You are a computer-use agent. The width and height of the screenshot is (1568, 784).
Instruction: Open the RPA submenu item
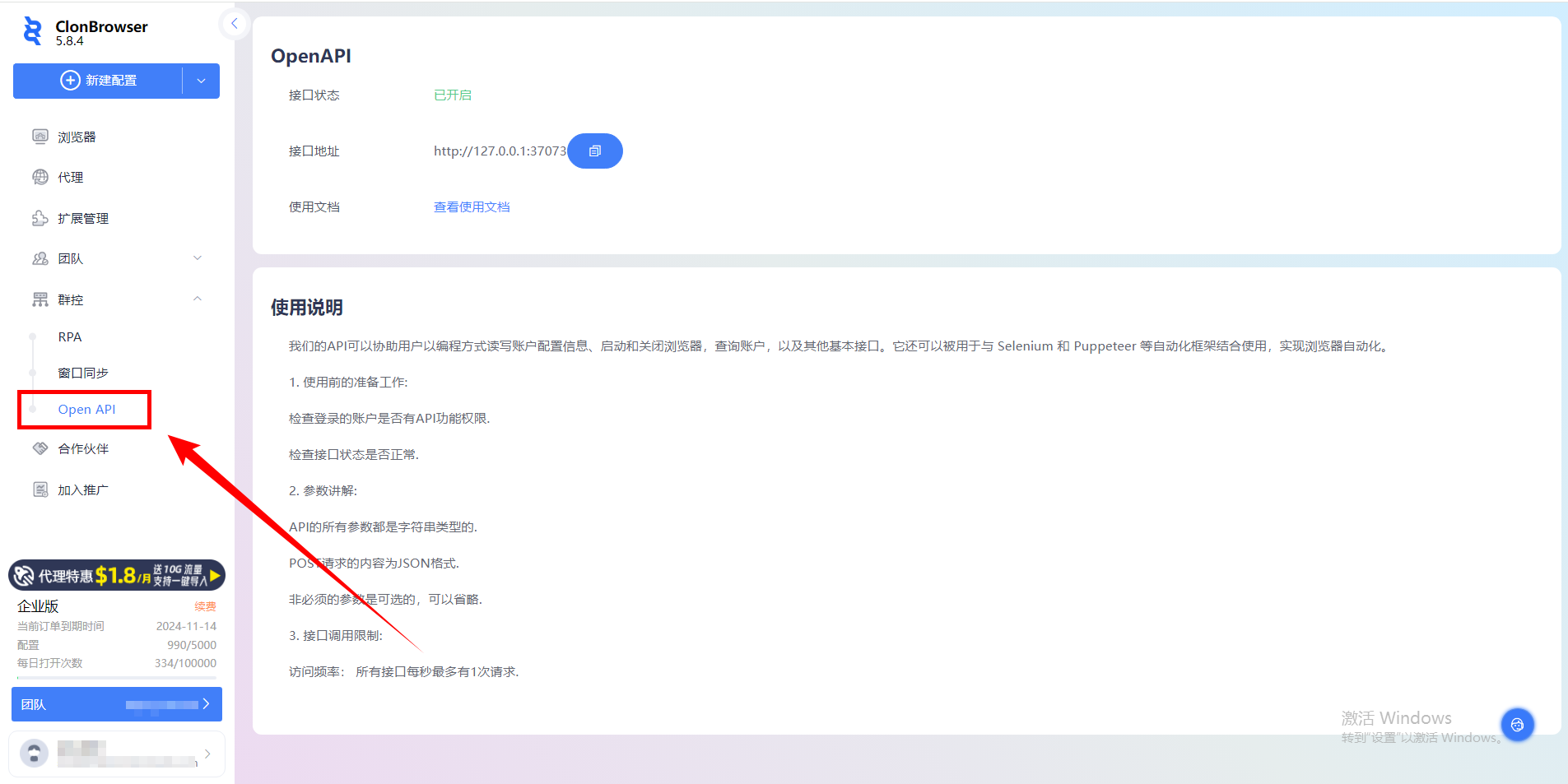[70, 336]
